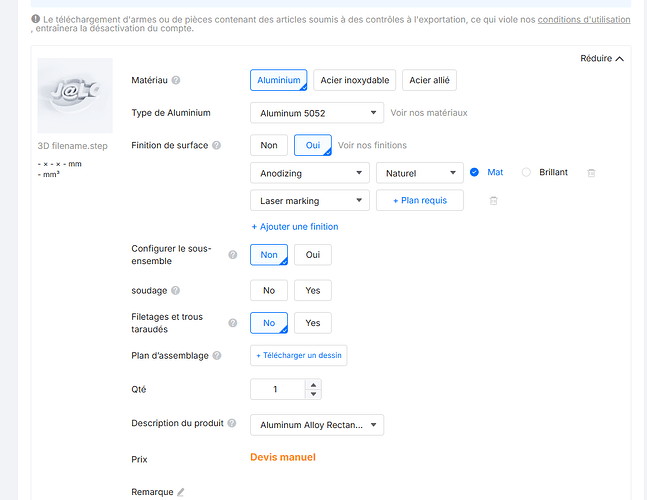647x500 pixels.
Task: Increase quantity with the up arrow
Action: [x=314, y=385]
